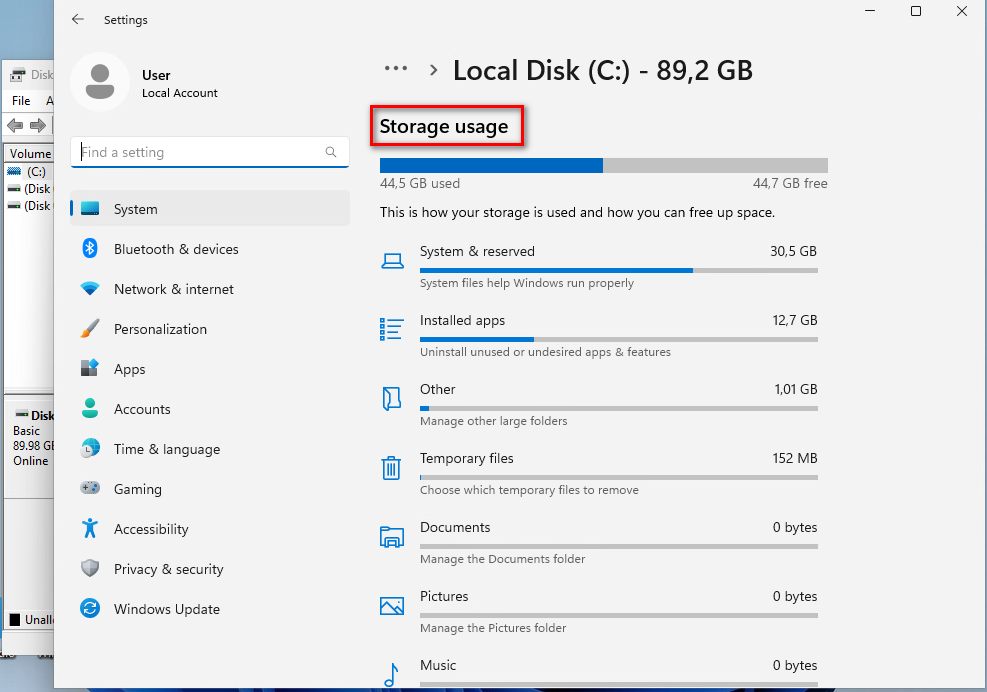Select the Network & internet globe icon
The image size is (987, 692).
90,289
